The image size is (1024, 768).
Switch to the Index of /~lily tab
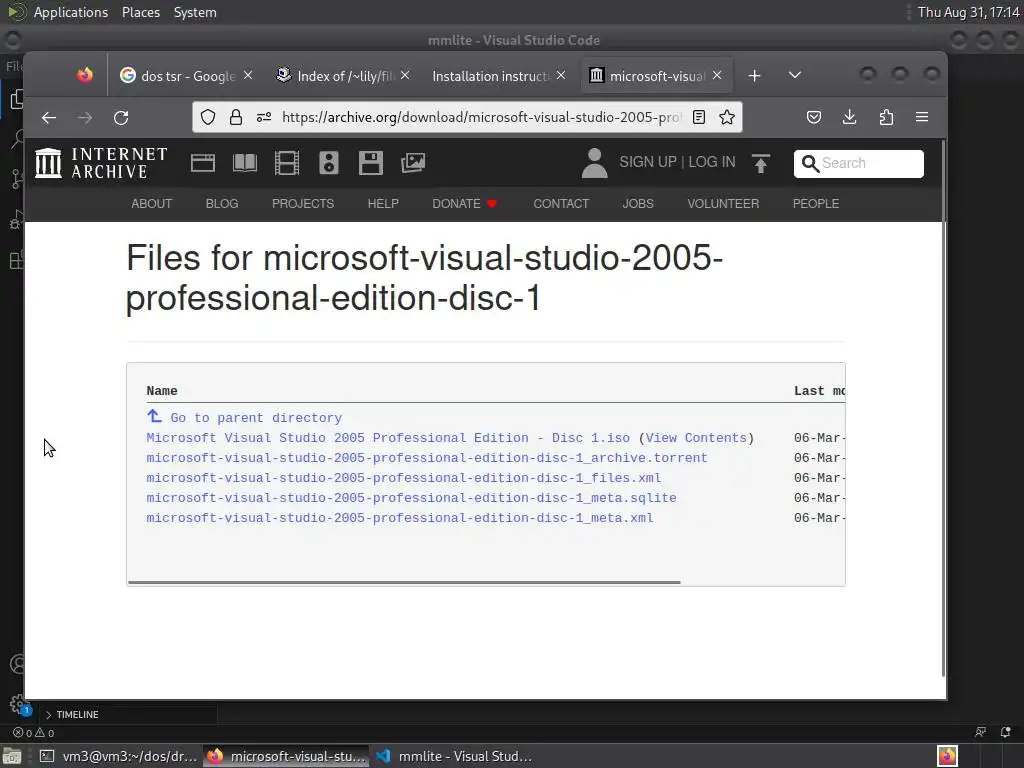click(344, 76)
